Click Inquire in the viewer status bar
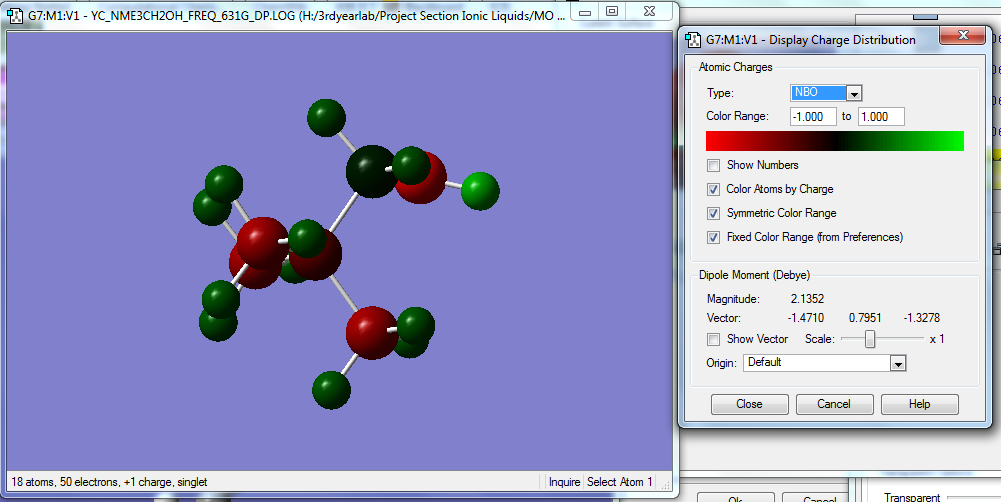This screenshot has height=502, width=1001. (x=564, y=482)
